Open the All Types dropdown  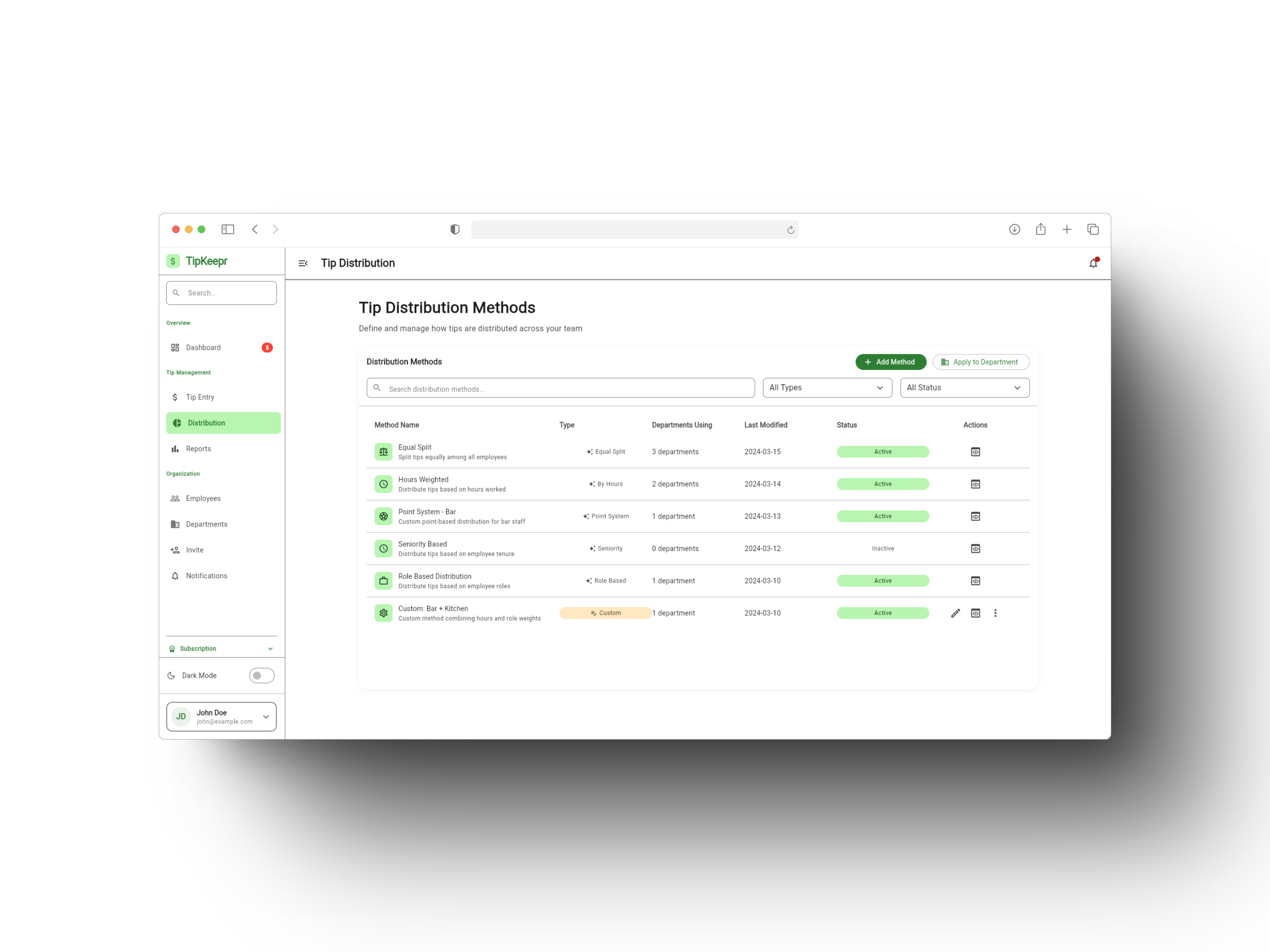pos(827,388)
